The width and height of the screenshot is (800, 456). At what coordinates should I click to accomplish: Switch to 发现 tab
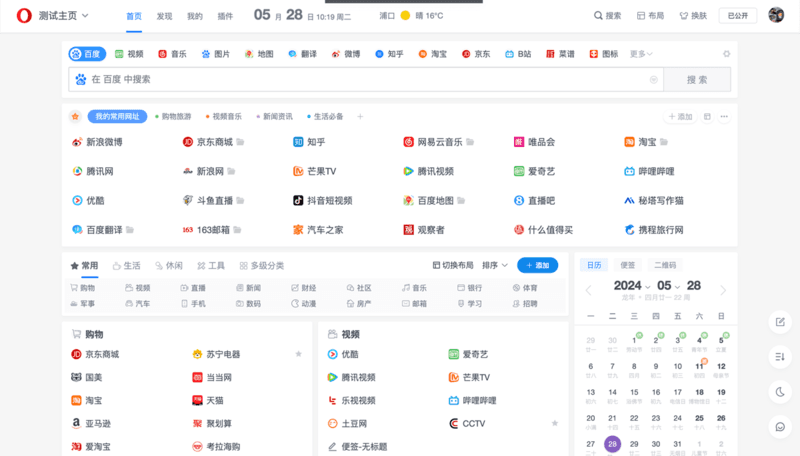164,16
